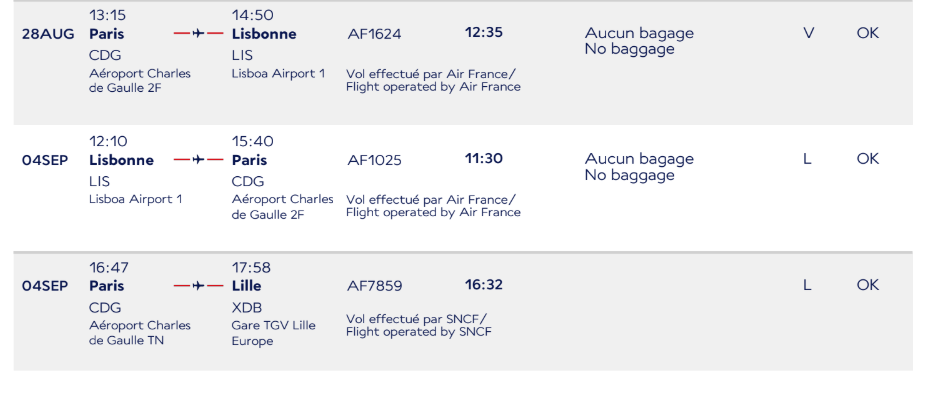Click the 28AUG date label
The height and width of the screenshot is (397, 945).
48,34
